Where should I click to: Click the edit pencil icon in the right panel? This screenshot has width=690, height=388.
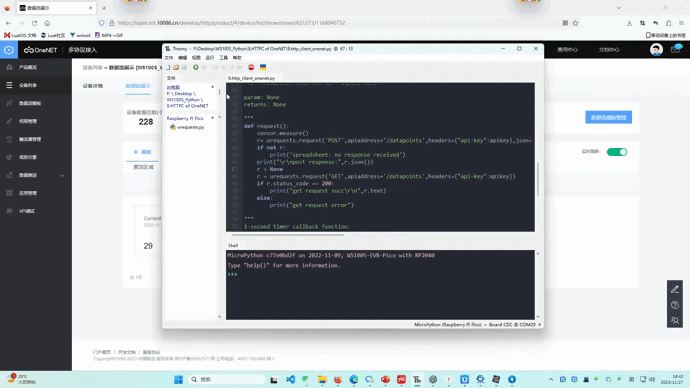675,289
